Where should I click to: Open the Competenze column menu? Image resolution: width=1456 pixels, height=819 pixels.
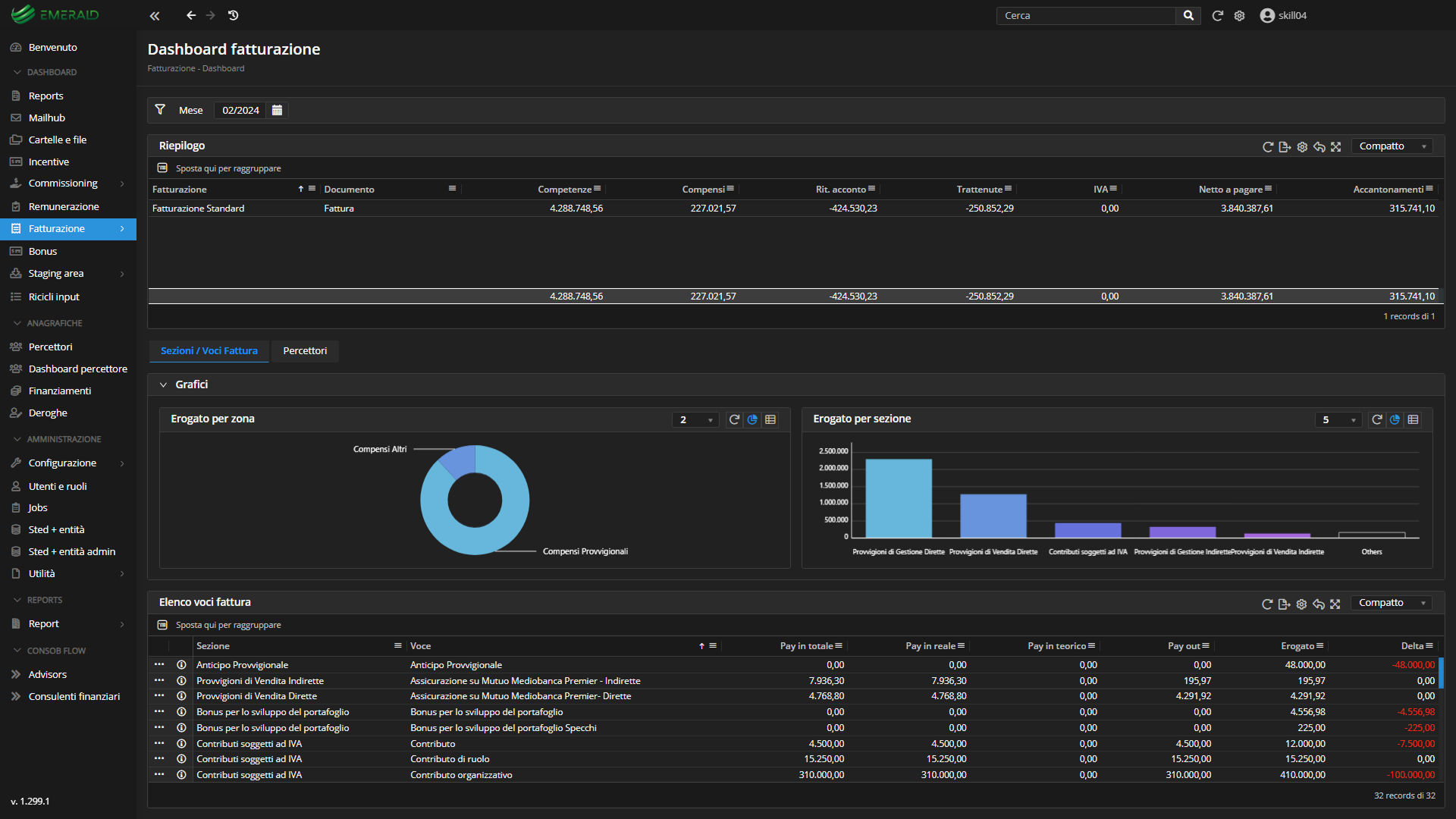click(598, 189)
